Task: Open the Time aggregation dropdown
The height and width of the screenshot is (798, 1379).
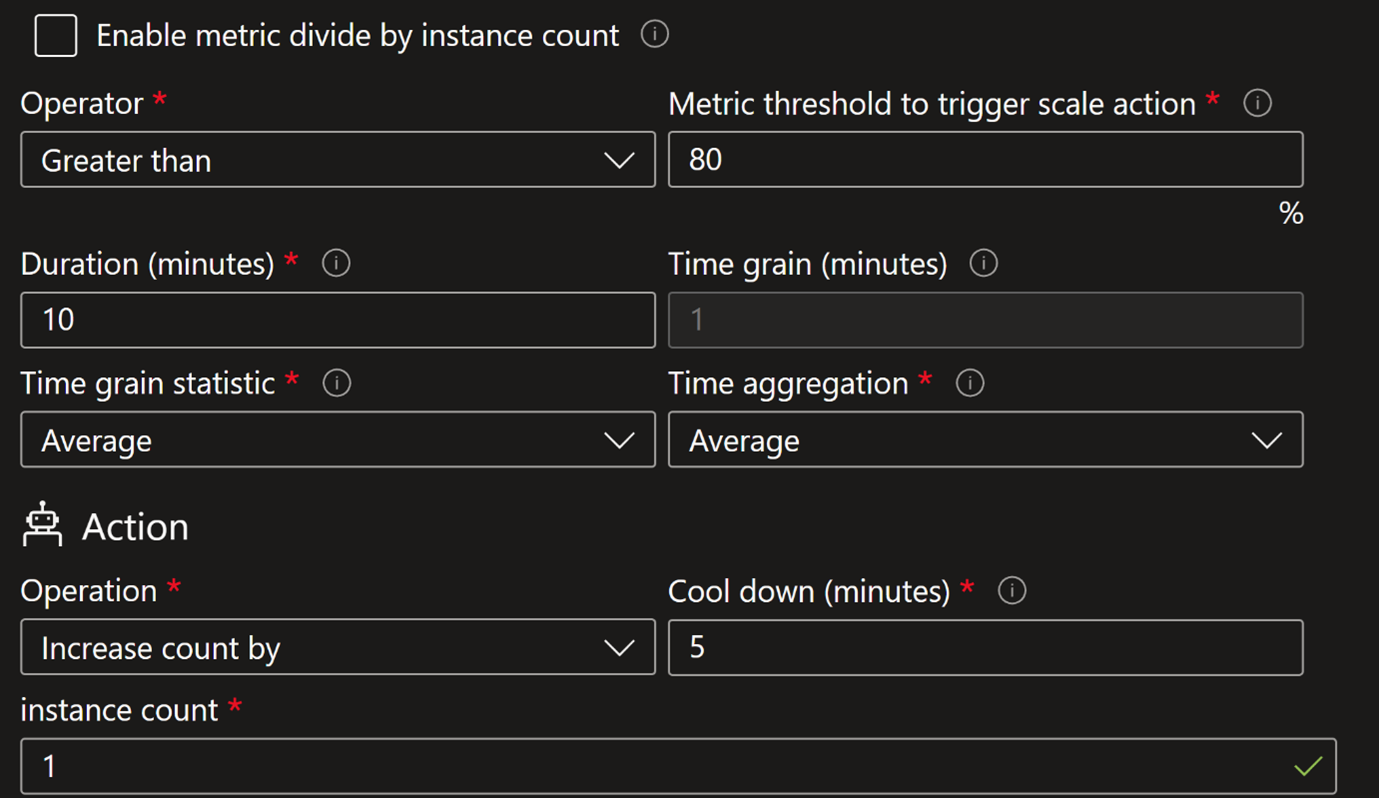Action: click(985, 440)
